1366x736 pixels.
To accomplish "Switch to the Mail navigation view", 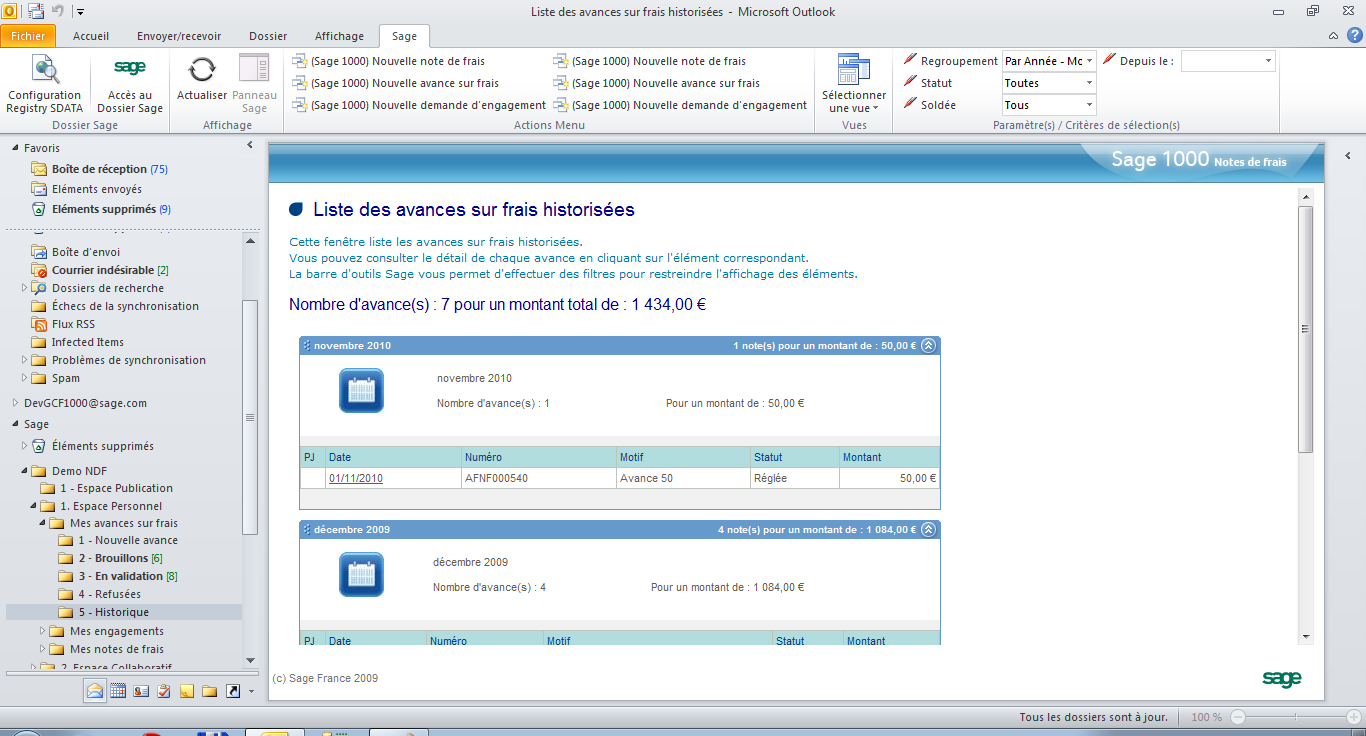I will 95,690.
